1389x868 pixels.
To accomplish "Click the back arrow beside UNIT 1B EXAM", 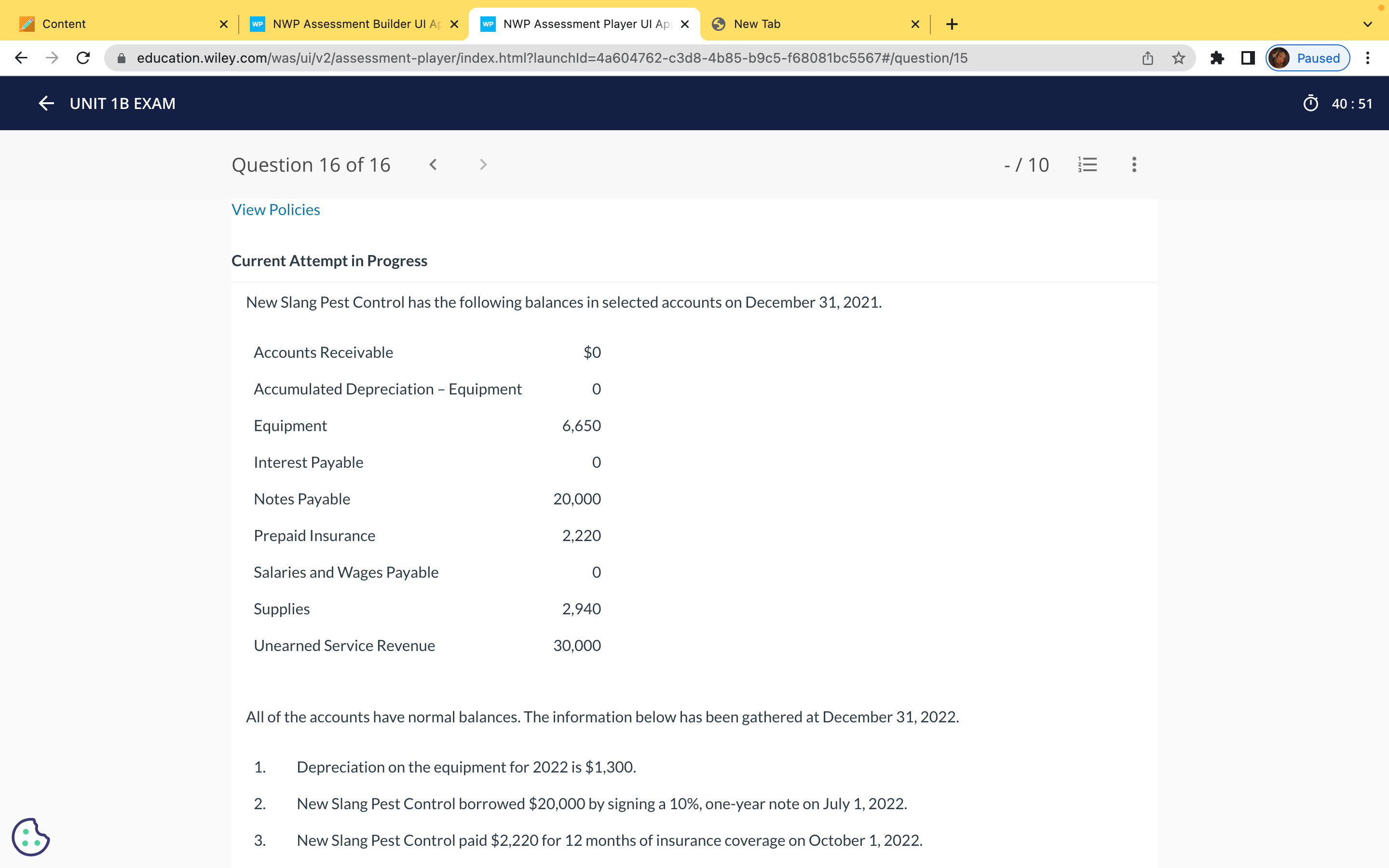I will coord(46,103).
